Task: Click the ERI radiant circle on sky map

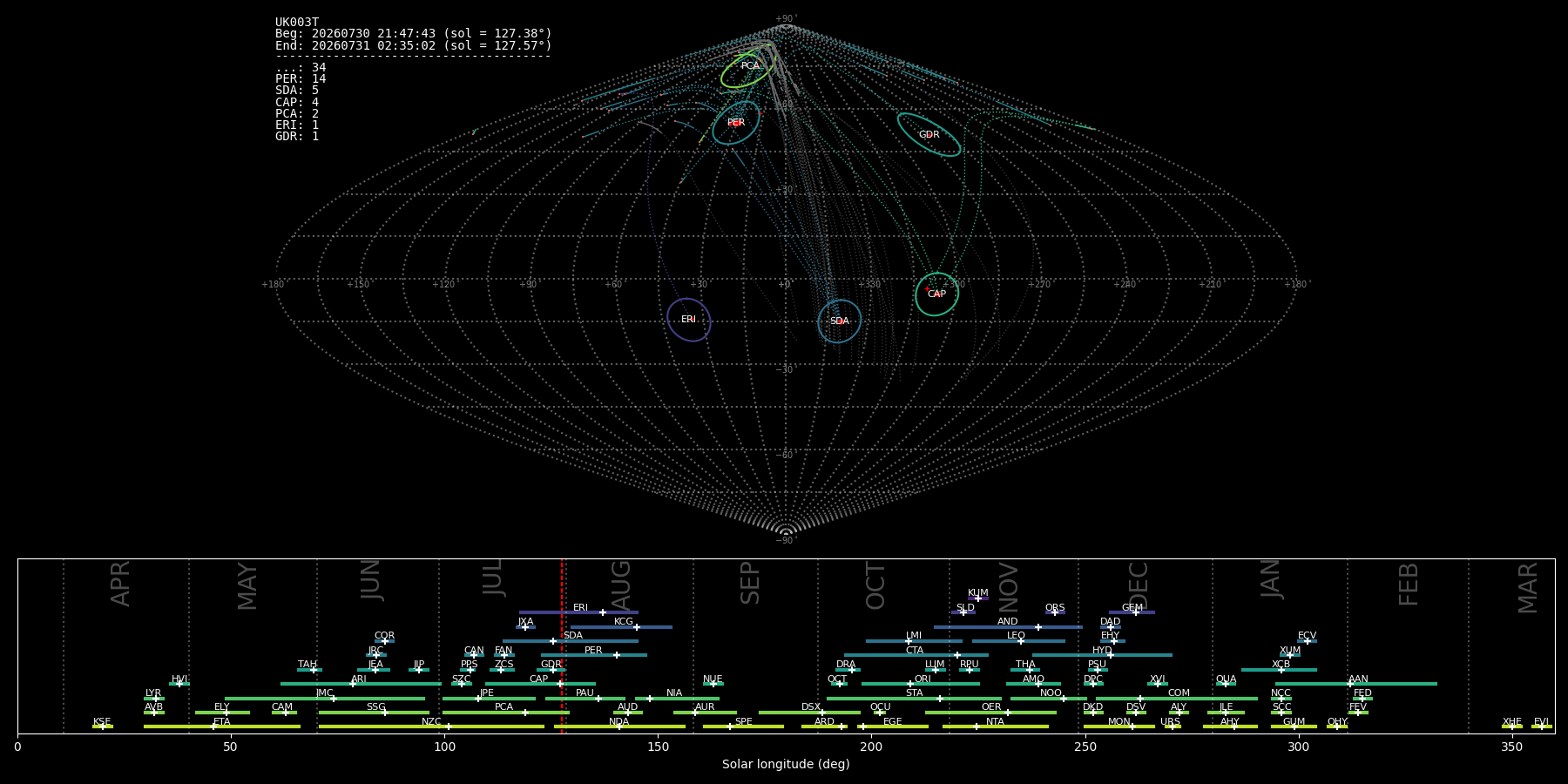Action: pos(689,320)
